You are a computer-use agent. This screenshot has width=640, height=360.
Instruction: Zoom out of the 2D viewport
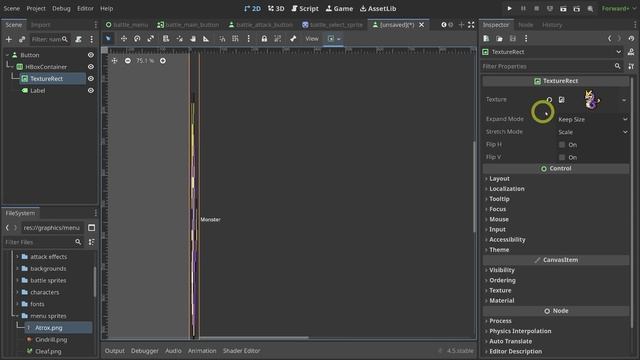(128, 60)
